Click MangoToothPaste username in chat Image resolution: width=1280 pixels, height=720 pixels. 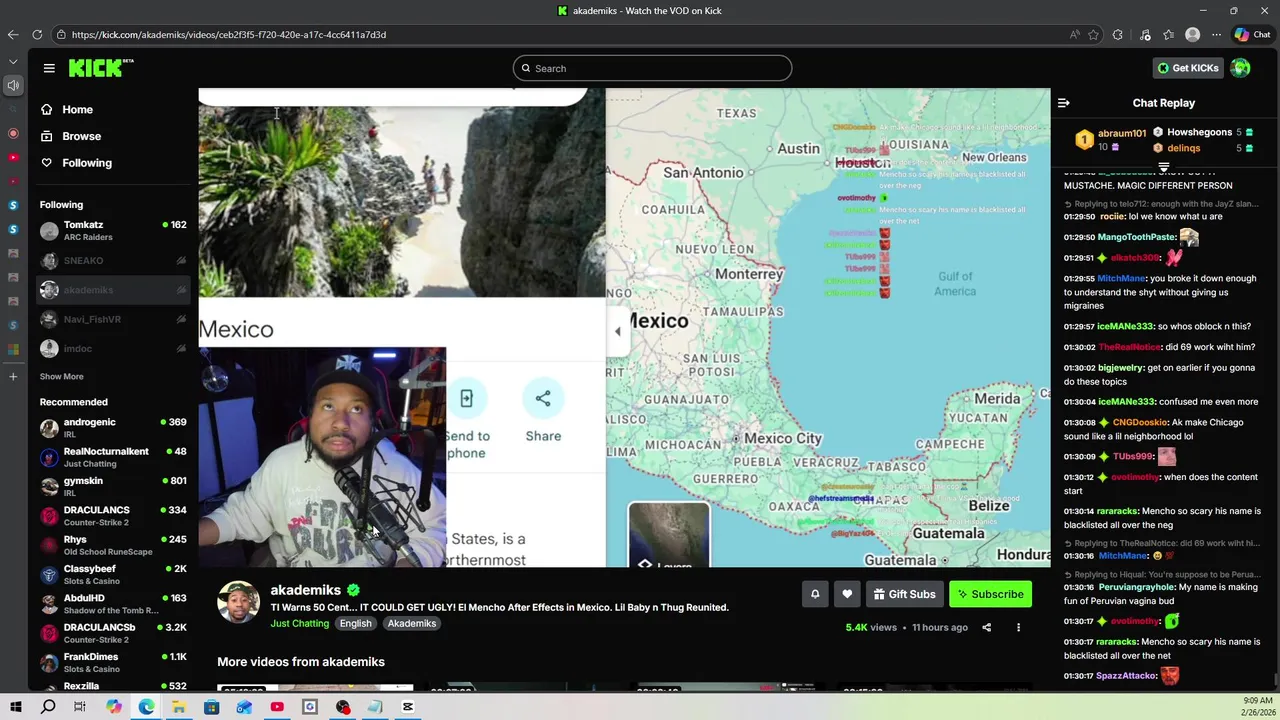click(1136, 237)
